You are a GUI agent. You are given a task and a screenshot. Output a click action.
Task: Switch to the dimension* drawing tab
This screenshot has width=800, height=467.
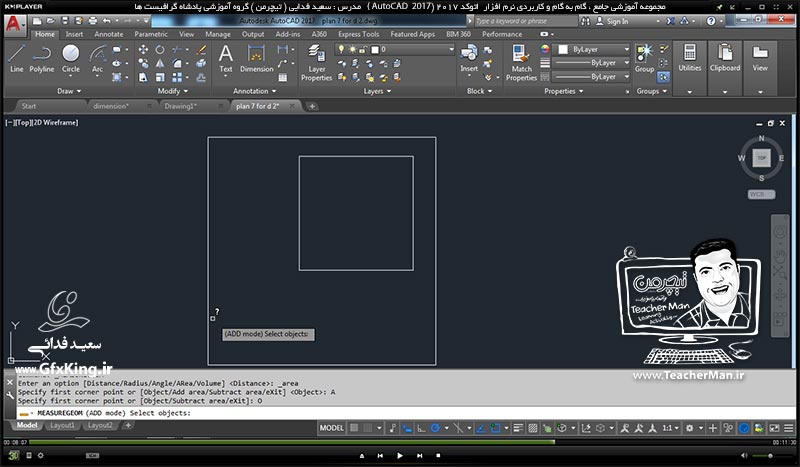[111, 106]
